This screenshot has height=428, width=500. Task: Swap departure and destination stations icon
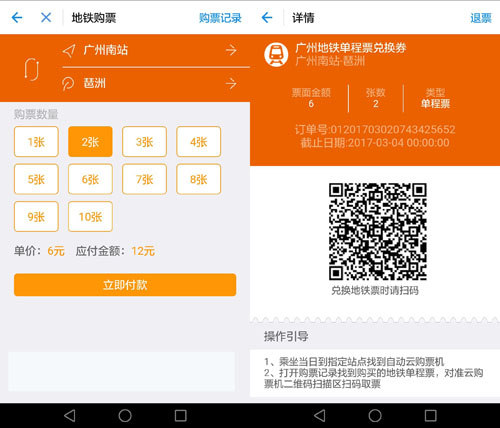(x=32, y=69)
